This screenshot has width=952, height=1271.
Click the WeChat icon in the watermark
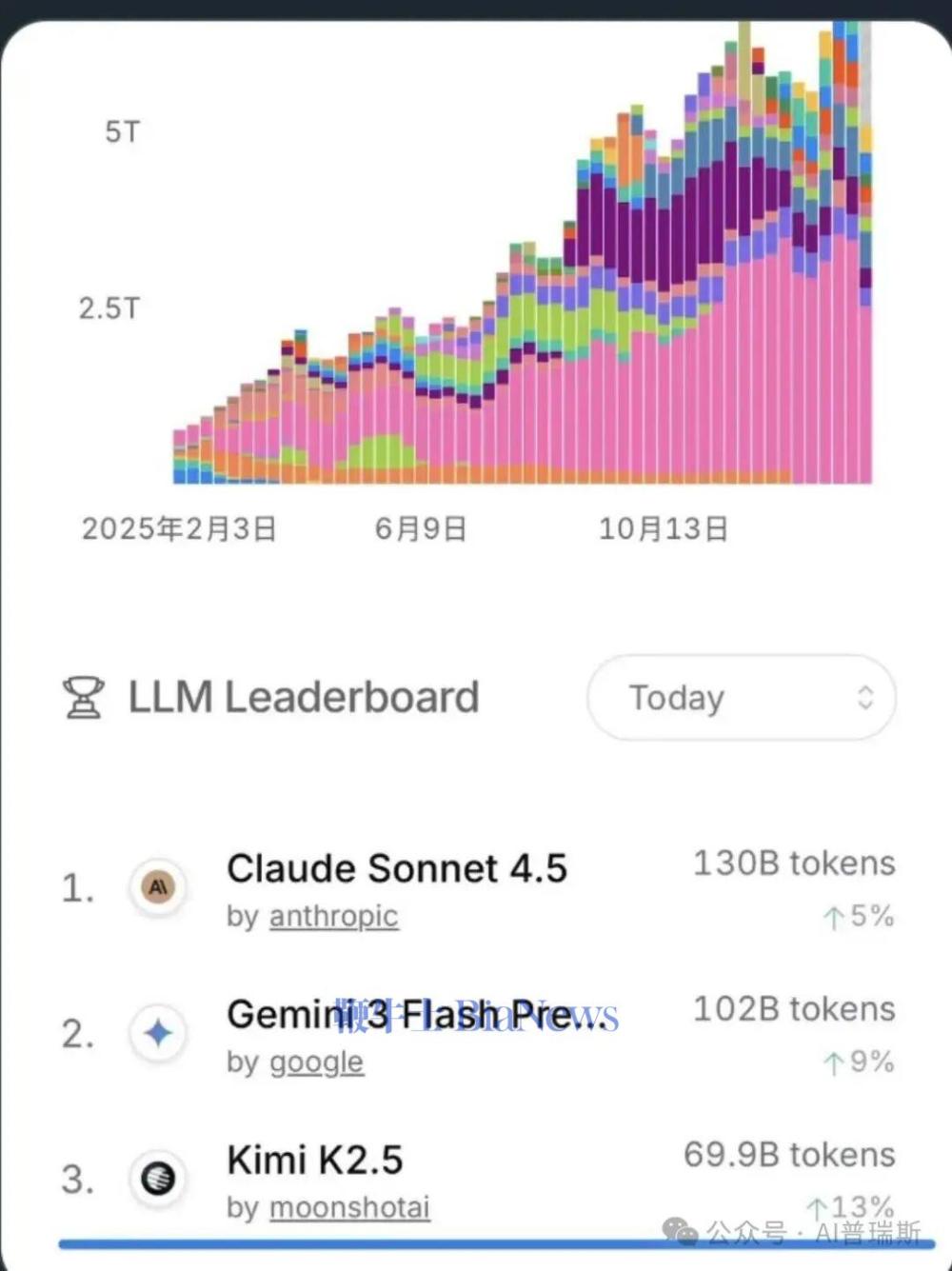680,1233
